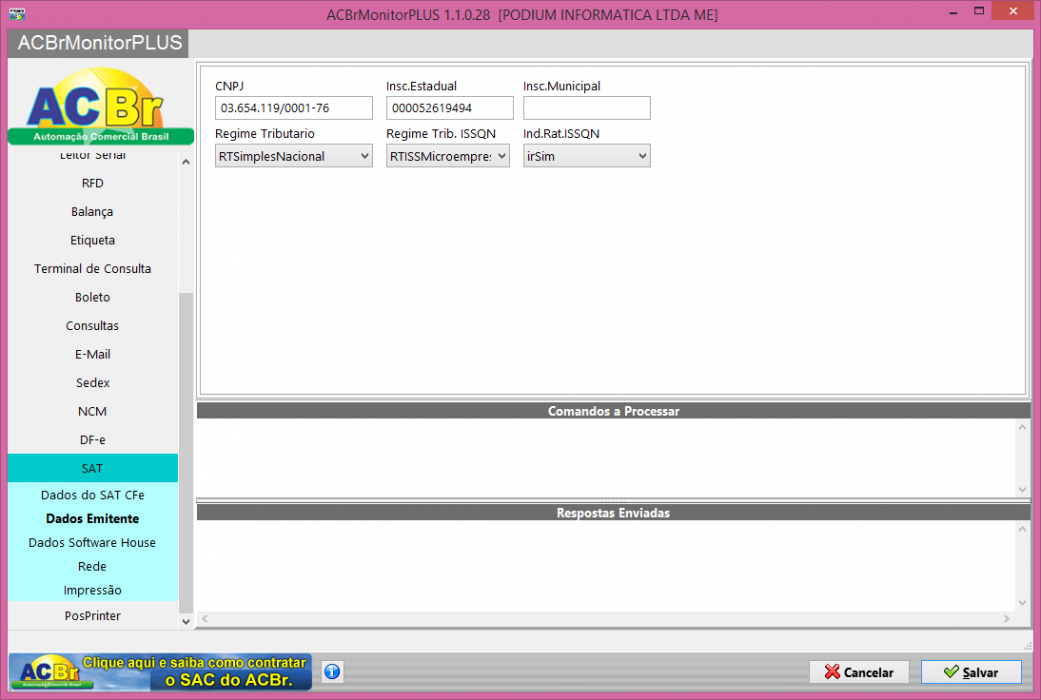Select RFD in the sidebar
The width and height of the screenshot is (1041, 700).
point(93,183)
